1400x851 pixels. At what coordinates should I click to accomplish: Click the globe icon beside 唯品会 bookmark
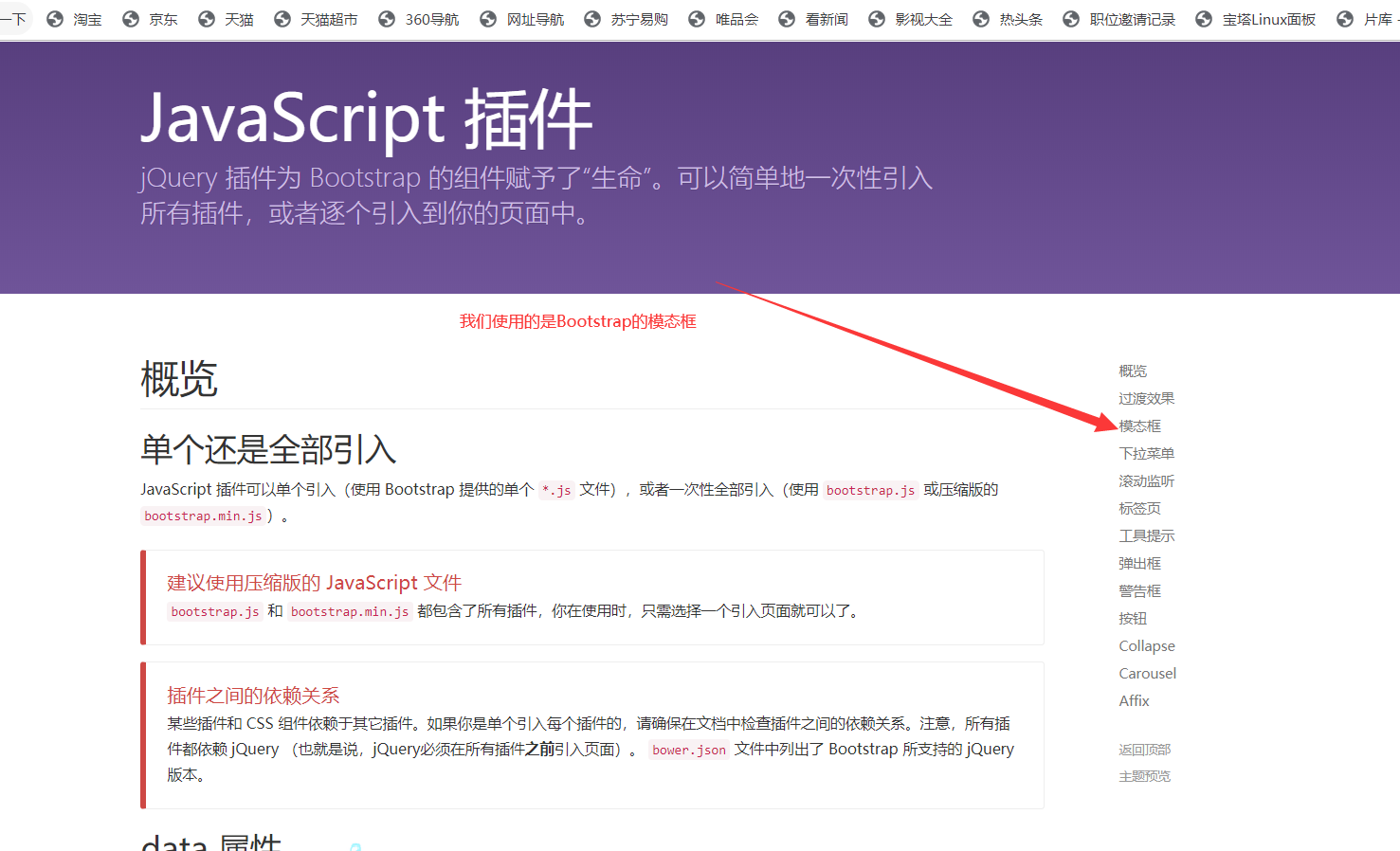click(697, 19)
